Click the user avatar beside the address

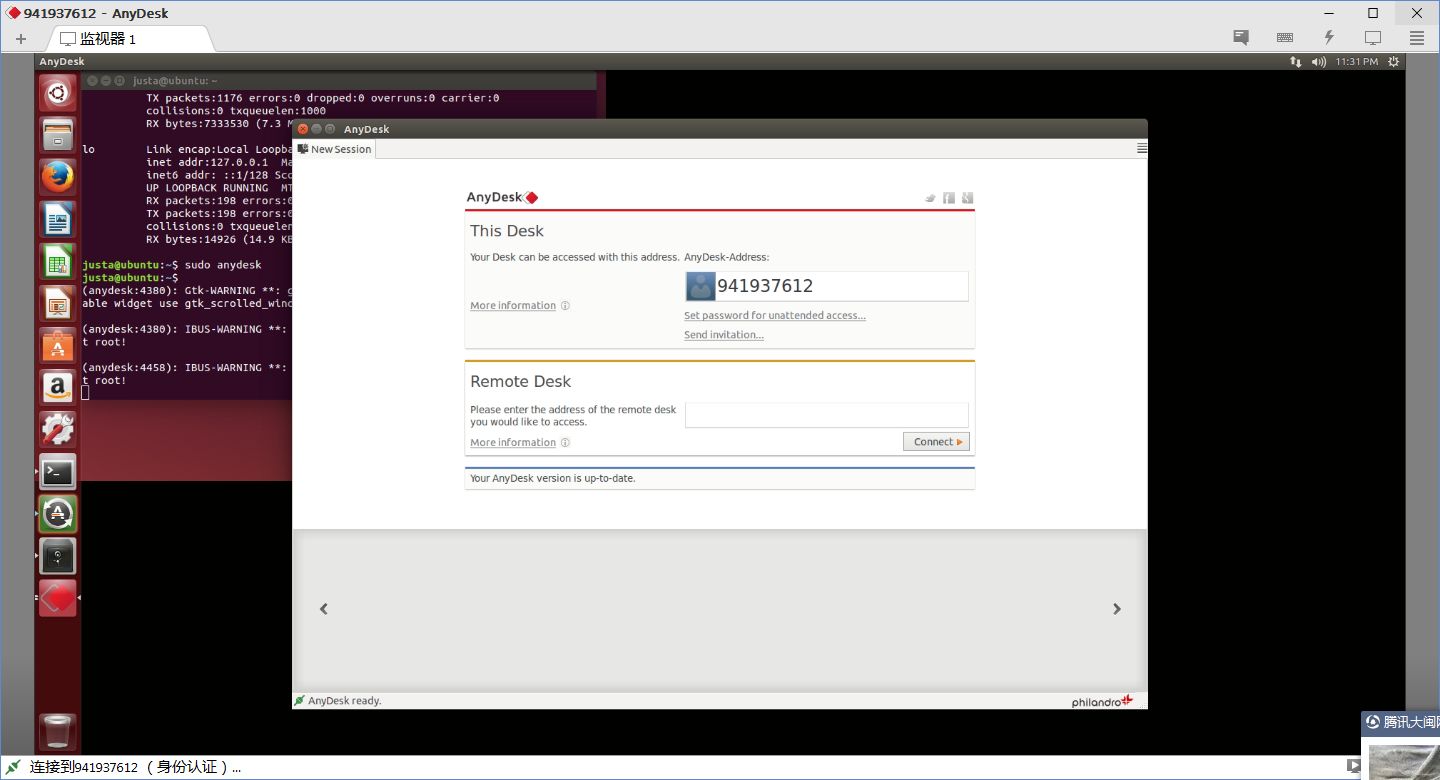tap(700, 286)
